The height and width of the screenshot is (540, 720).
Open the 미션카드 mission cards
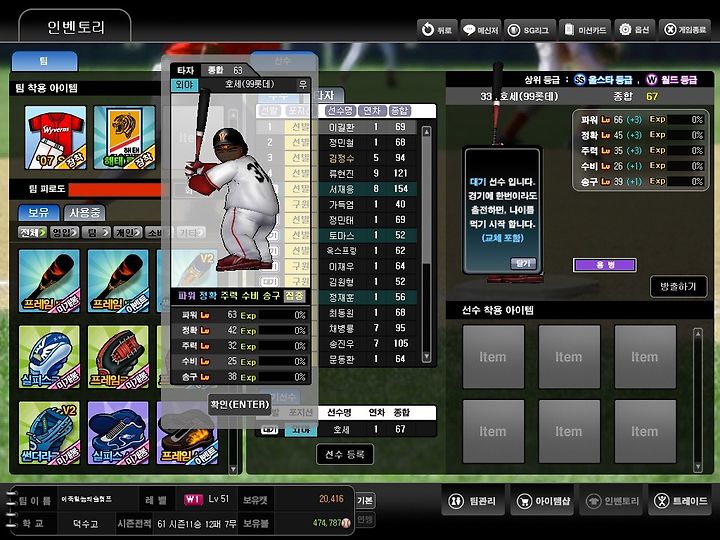click(x=585, y=30)
